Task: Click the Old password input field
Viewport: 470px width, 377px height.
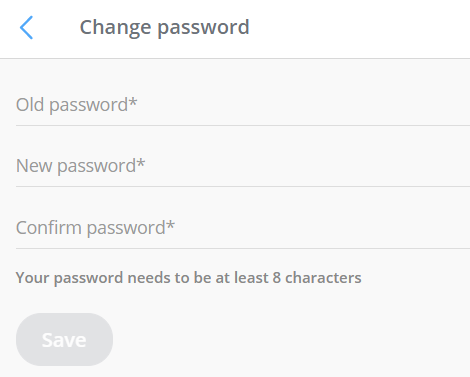Action: pos(243,105)
